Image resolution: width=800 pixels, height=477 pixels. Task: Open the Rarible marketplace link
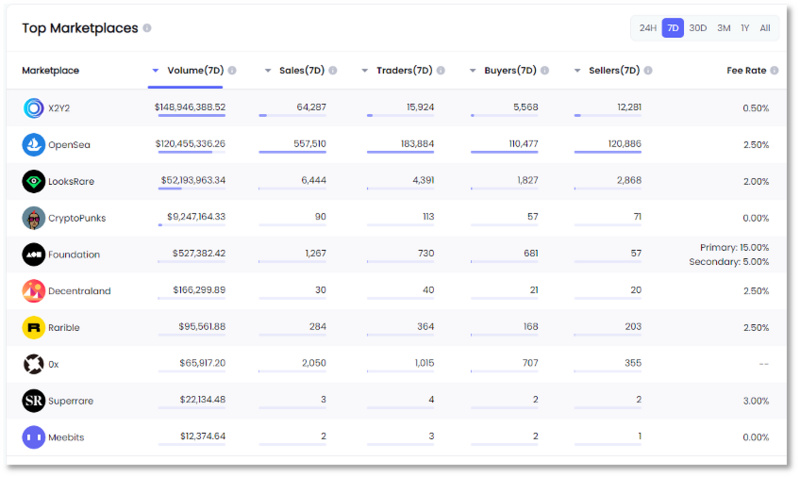(64, 328)
